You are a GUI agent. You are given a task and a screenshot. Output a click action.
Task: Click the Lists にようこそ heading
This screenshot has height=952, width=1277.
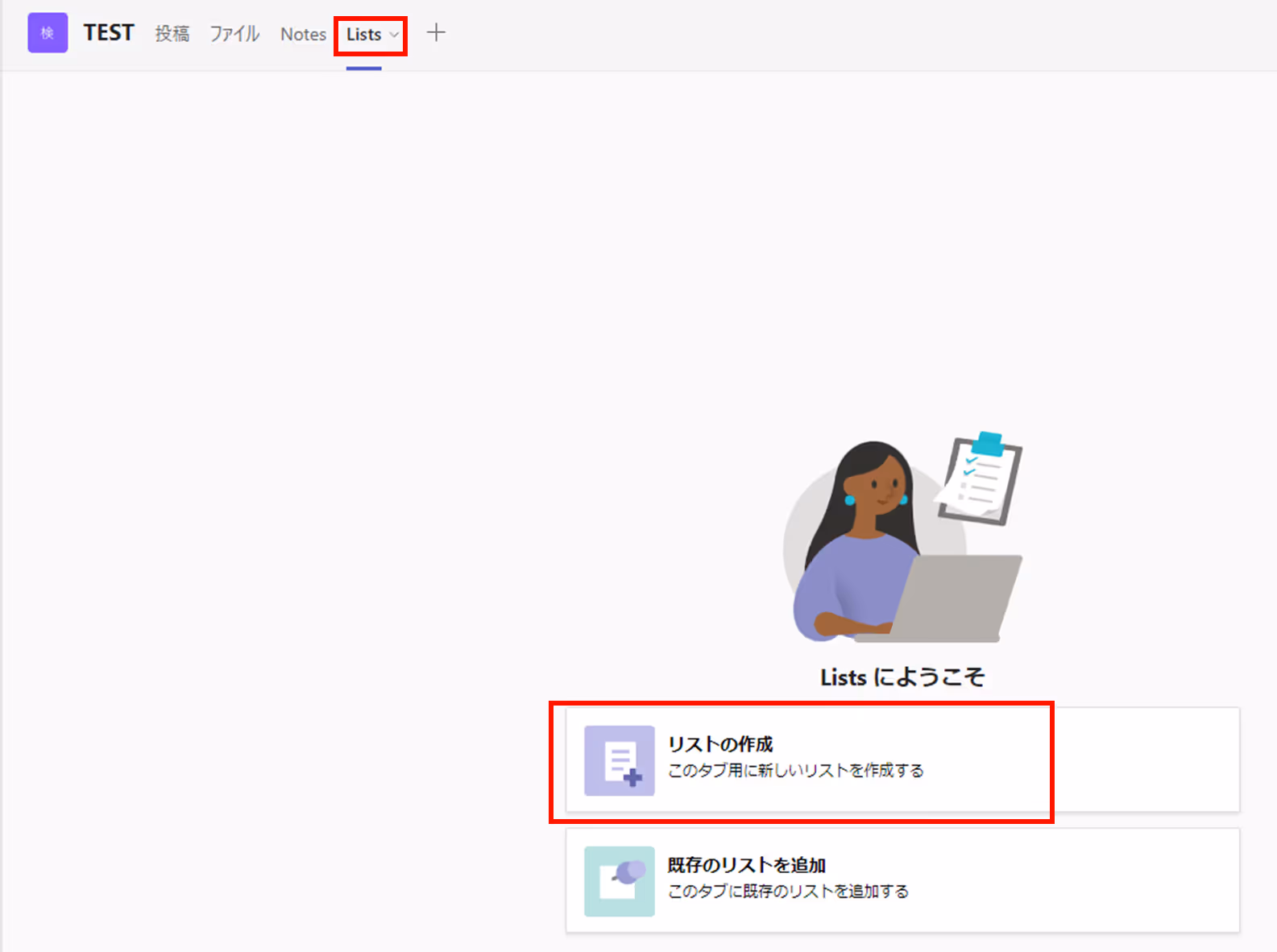click(x=902, y=677)
